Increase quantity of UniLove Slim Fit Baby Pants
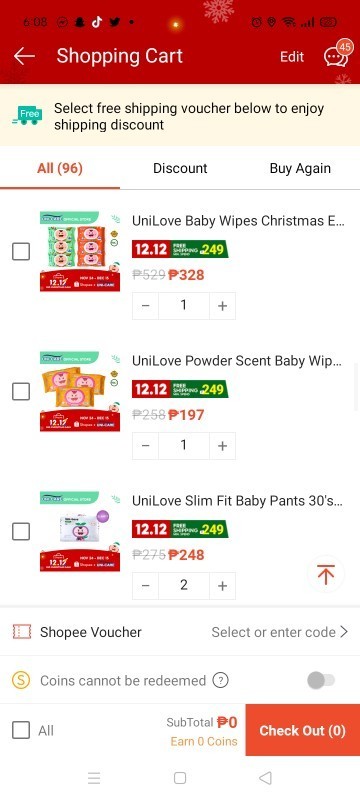 coord(222,586)
